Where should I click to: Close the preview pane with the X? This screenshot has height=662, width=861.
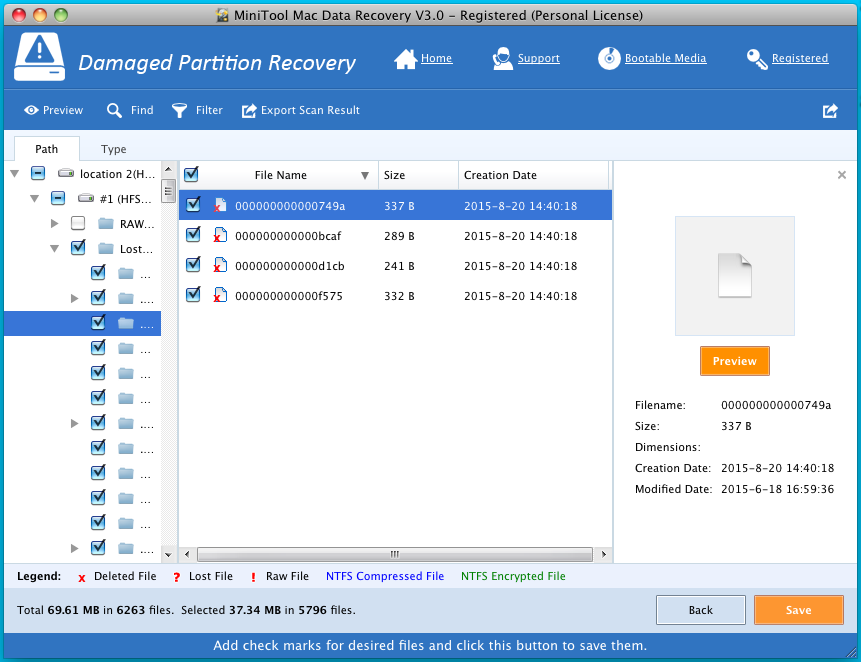(841, 175)
